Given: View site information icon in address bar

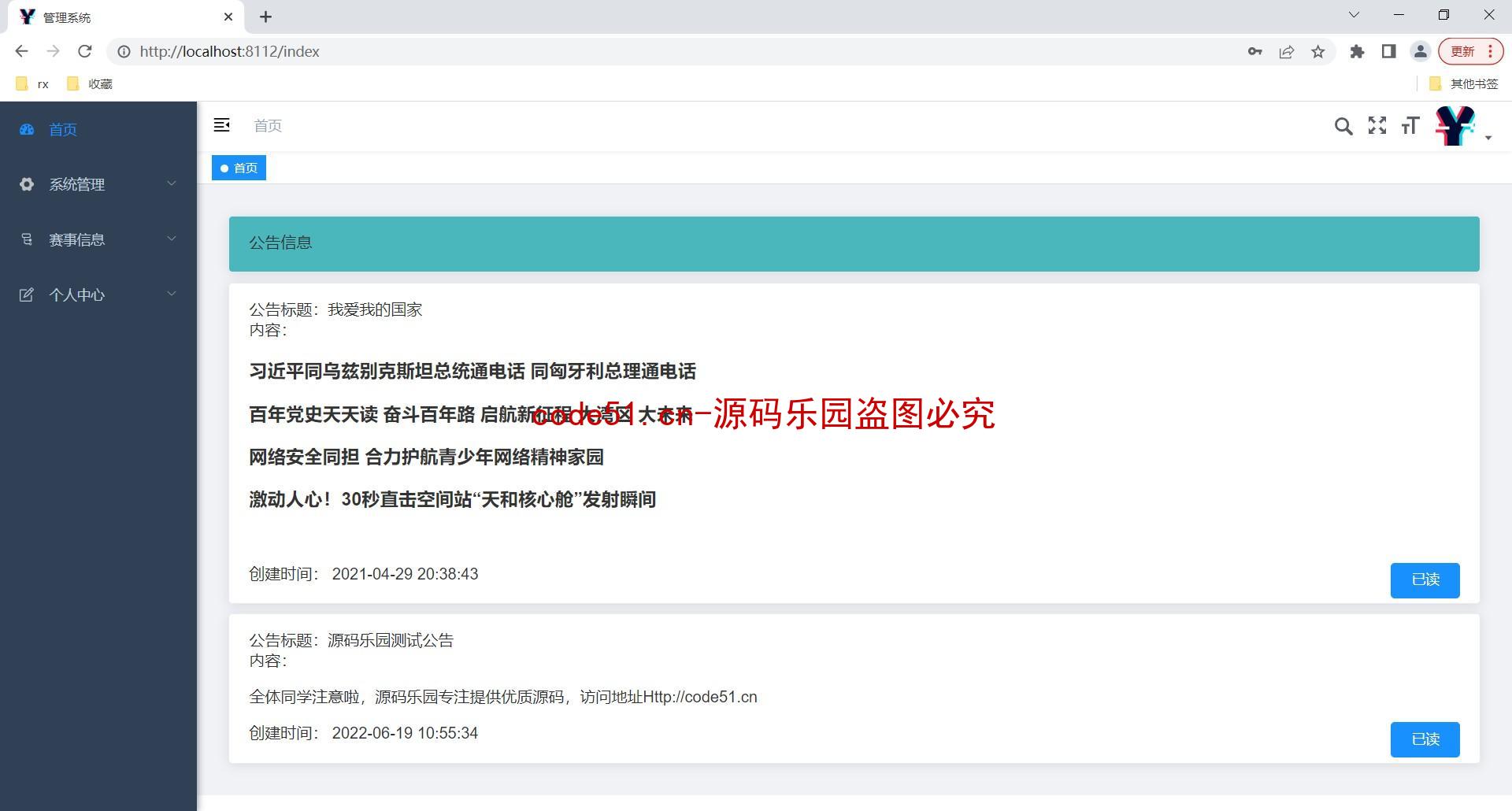Looking at the screenshot, I should coord(124,51).
